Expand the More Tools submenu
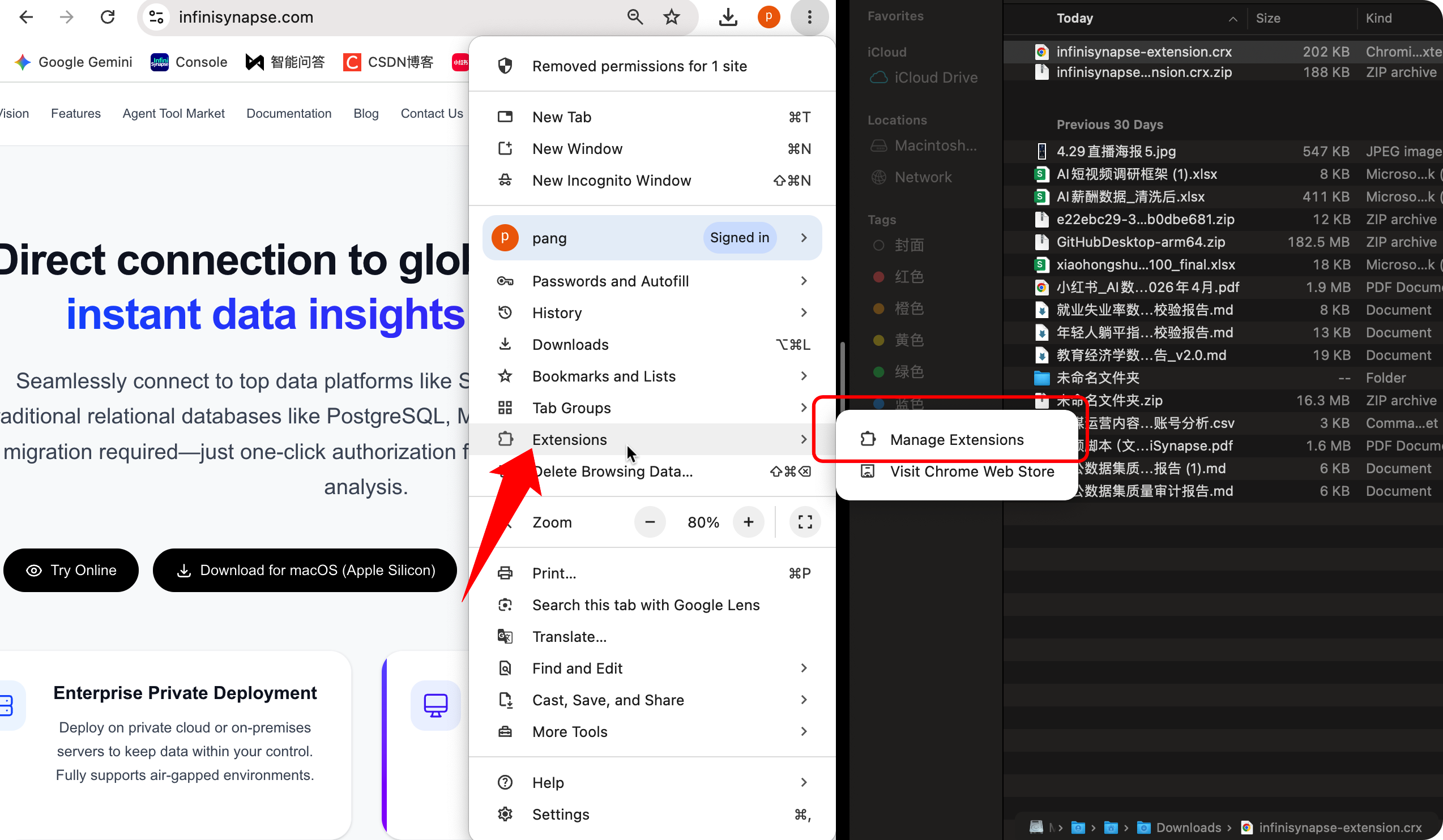This screenshot has width=1443, height=840. pyautogui.click(x=652, y=732)
